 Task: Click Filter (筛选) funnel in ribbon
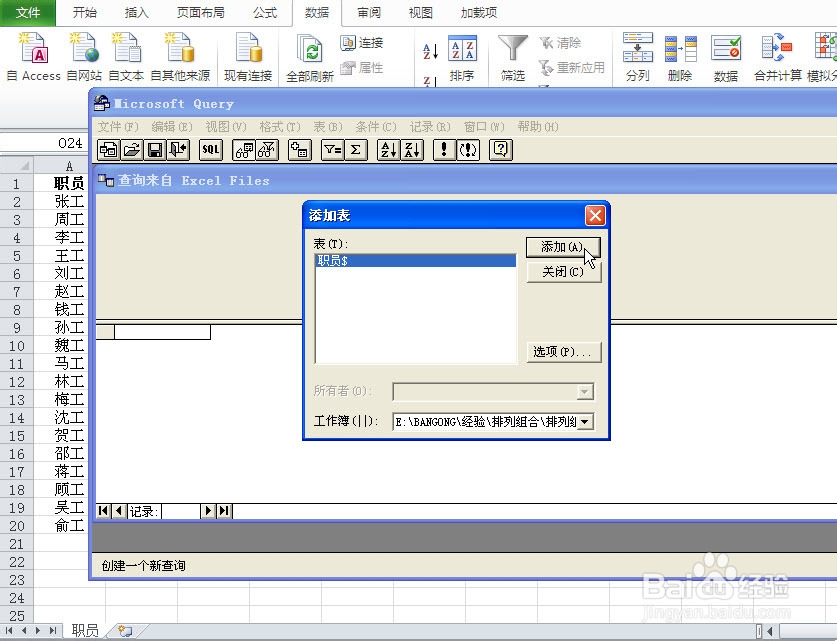pyautogui.click(x=512, y=58)
